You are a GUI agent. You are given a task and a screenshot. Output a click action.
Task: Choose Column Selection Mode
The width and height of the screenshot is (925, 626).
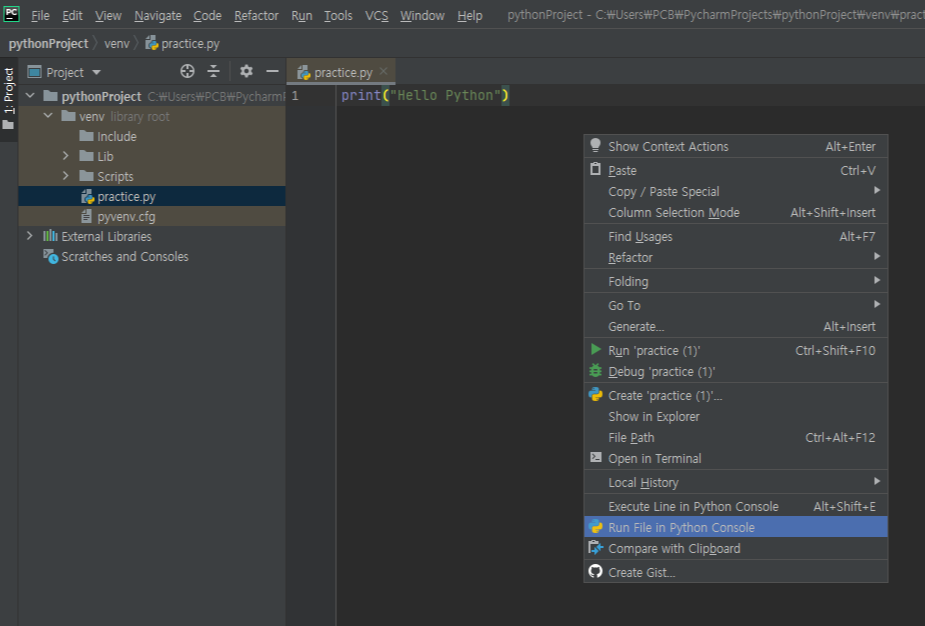[x=736, y=212]
